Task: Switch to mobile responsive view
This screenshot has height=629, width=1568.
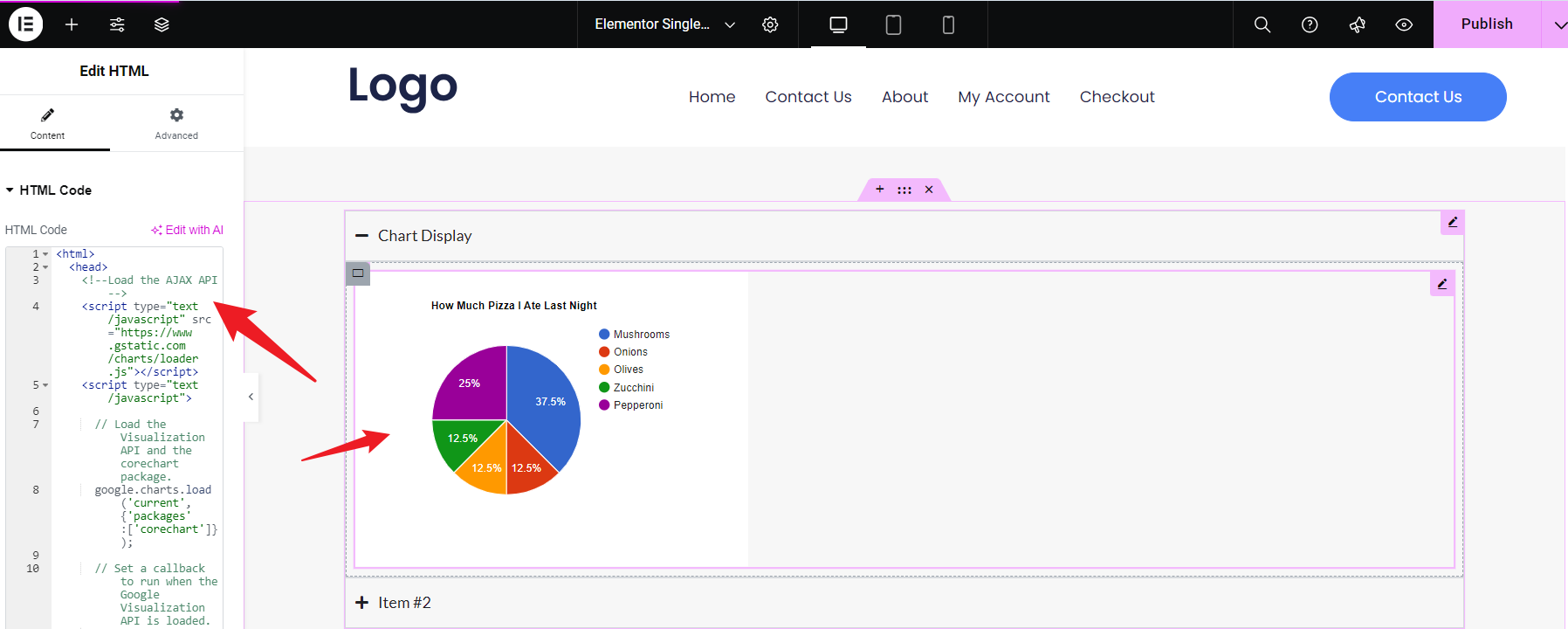Action: pyautogui.click(x=948, y=24)
